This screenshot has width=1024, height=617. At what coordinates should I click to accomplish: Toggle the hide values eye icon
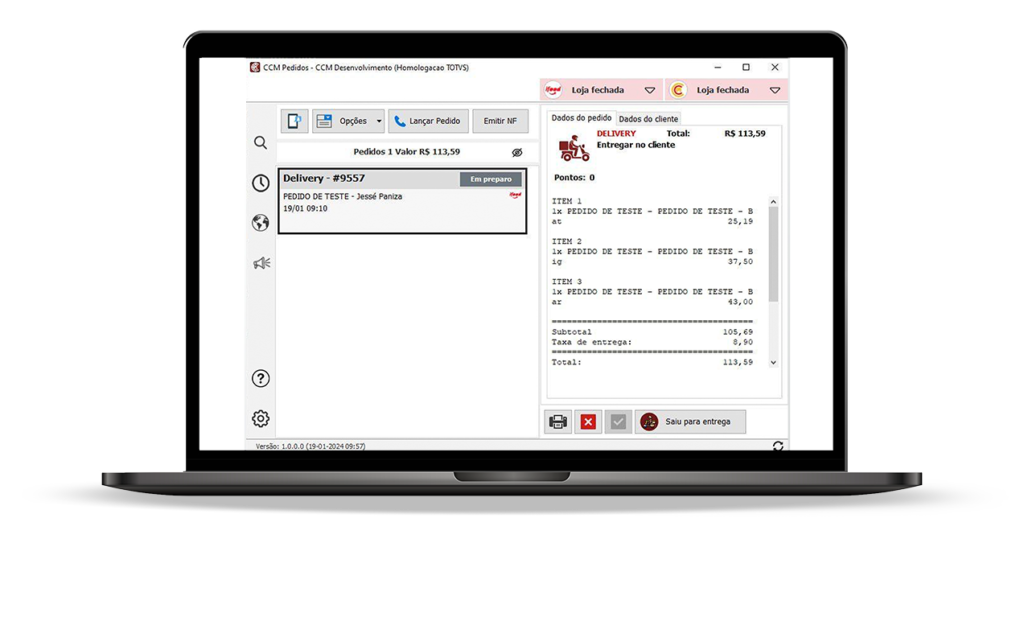tap(517, 152)
